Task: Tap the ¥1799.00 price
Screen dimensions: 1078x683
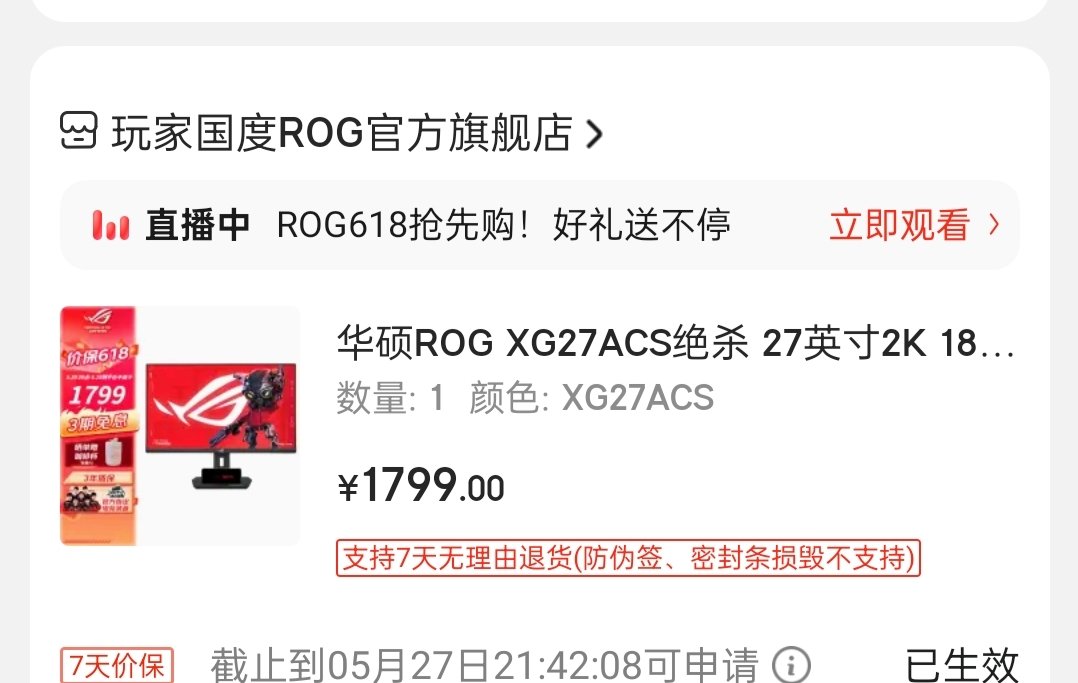Action: [x=421, y=486]
